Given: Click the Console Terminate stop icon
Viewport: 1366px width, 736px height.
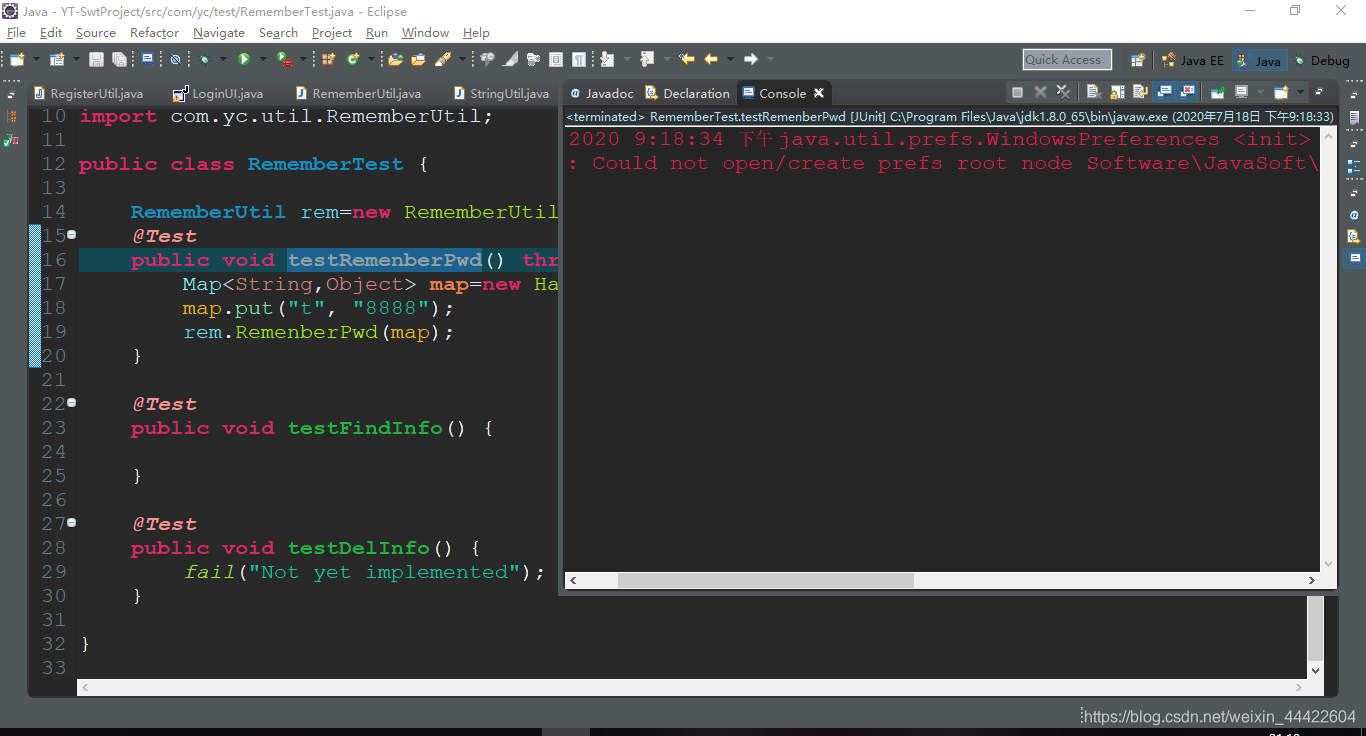Looking at the screenshot, I should pyautogui.click(x=1017, y=92).
